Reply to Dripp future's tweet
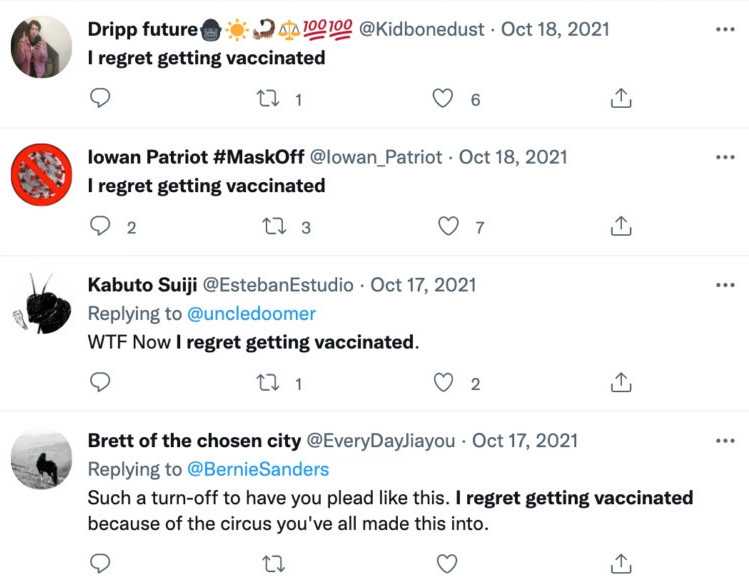Image resolution: width=749 pixels, height=584 pixels. pyautogui.click(x=100, y=98)
